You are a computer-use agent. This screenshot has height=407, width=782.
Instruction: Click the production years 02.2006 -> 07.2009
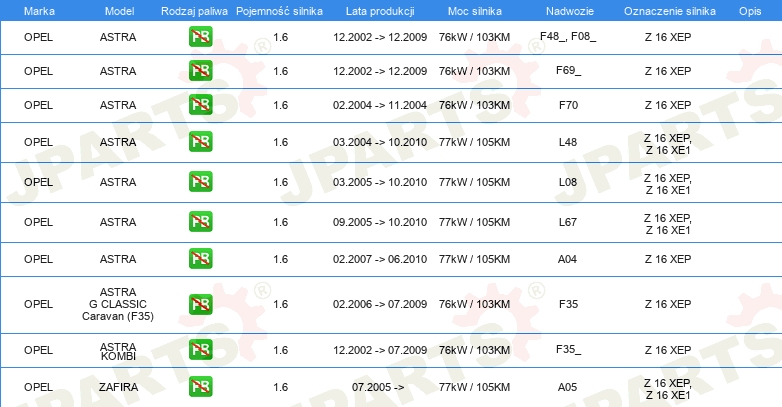tap(380, 304)
